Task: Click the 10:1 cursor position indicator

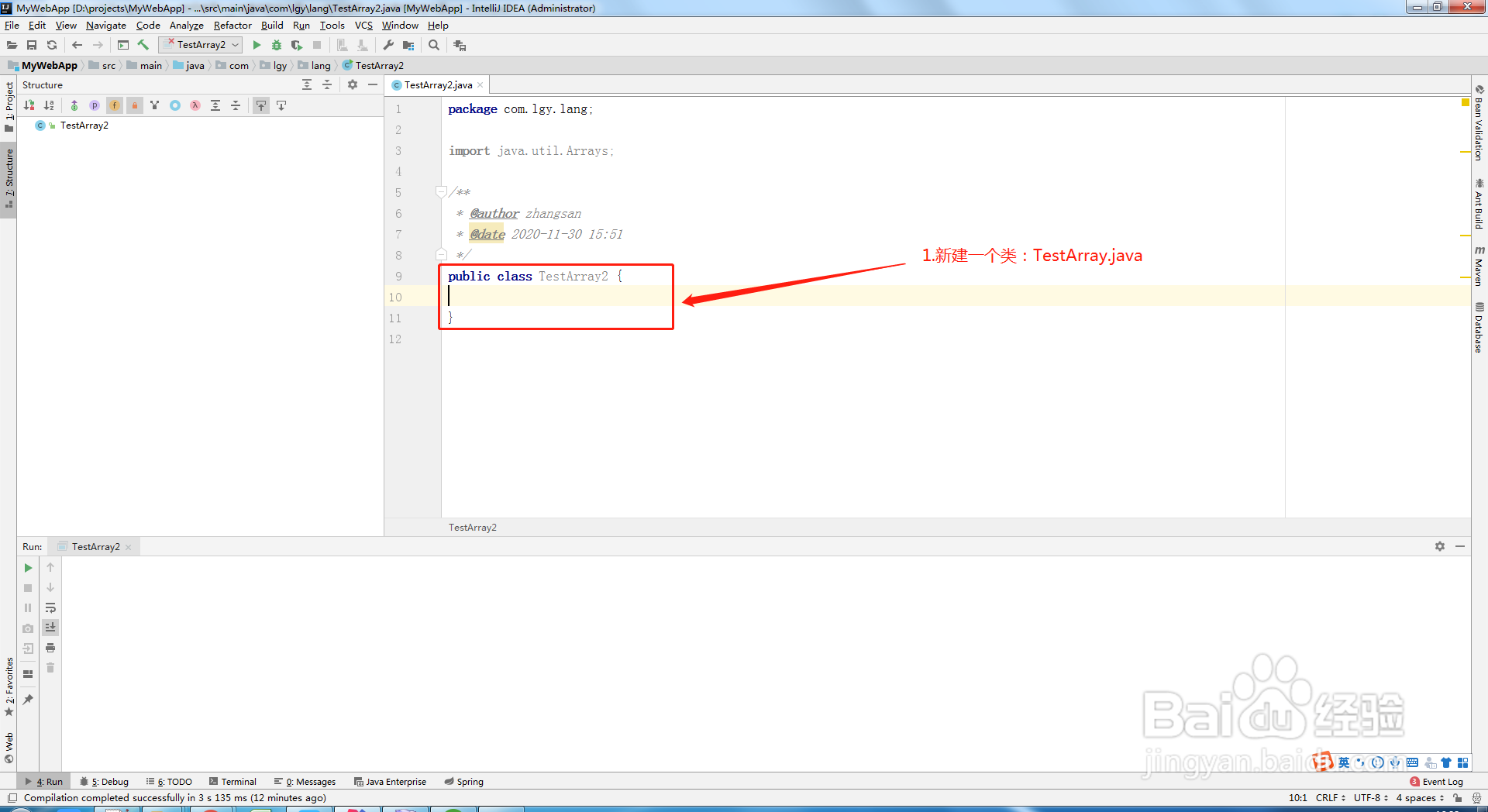Action: [x=1297, y=798]
